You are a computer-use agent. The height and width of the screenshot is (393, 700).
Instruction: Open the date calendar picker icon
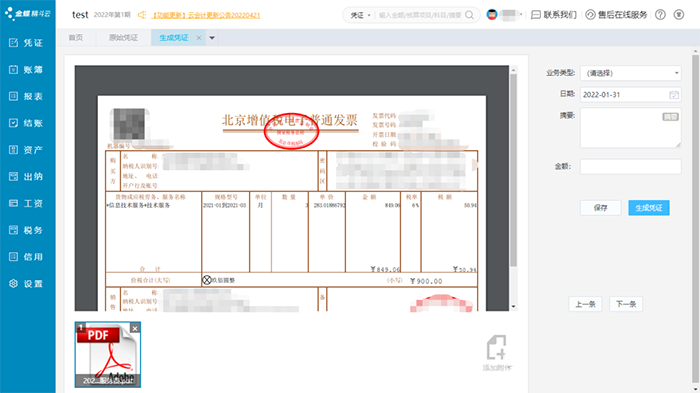click(x=674, y=95)
